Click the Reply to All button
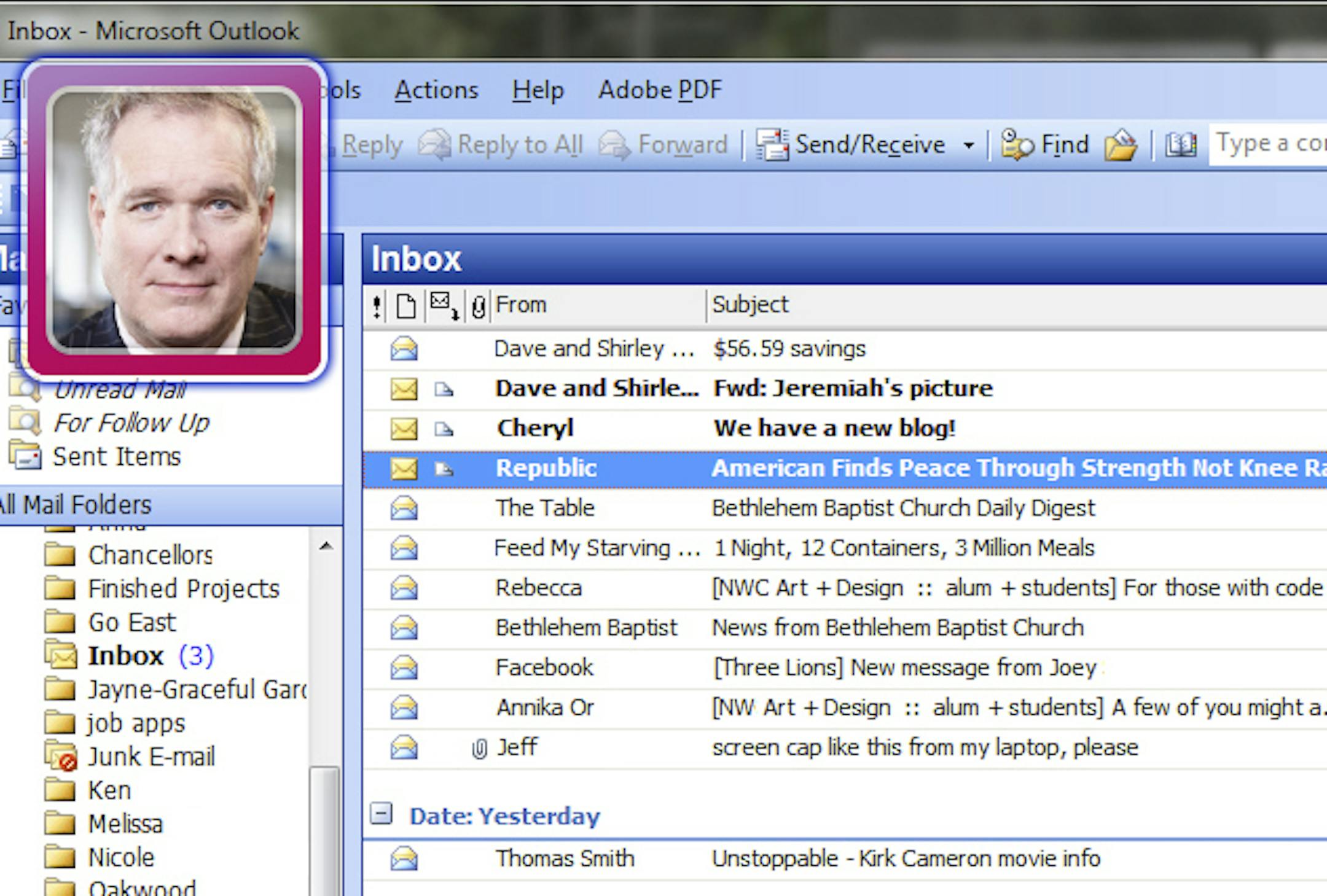Image resolution: width=1327 pixels, height=896 pixels. (x=501, y=145)
